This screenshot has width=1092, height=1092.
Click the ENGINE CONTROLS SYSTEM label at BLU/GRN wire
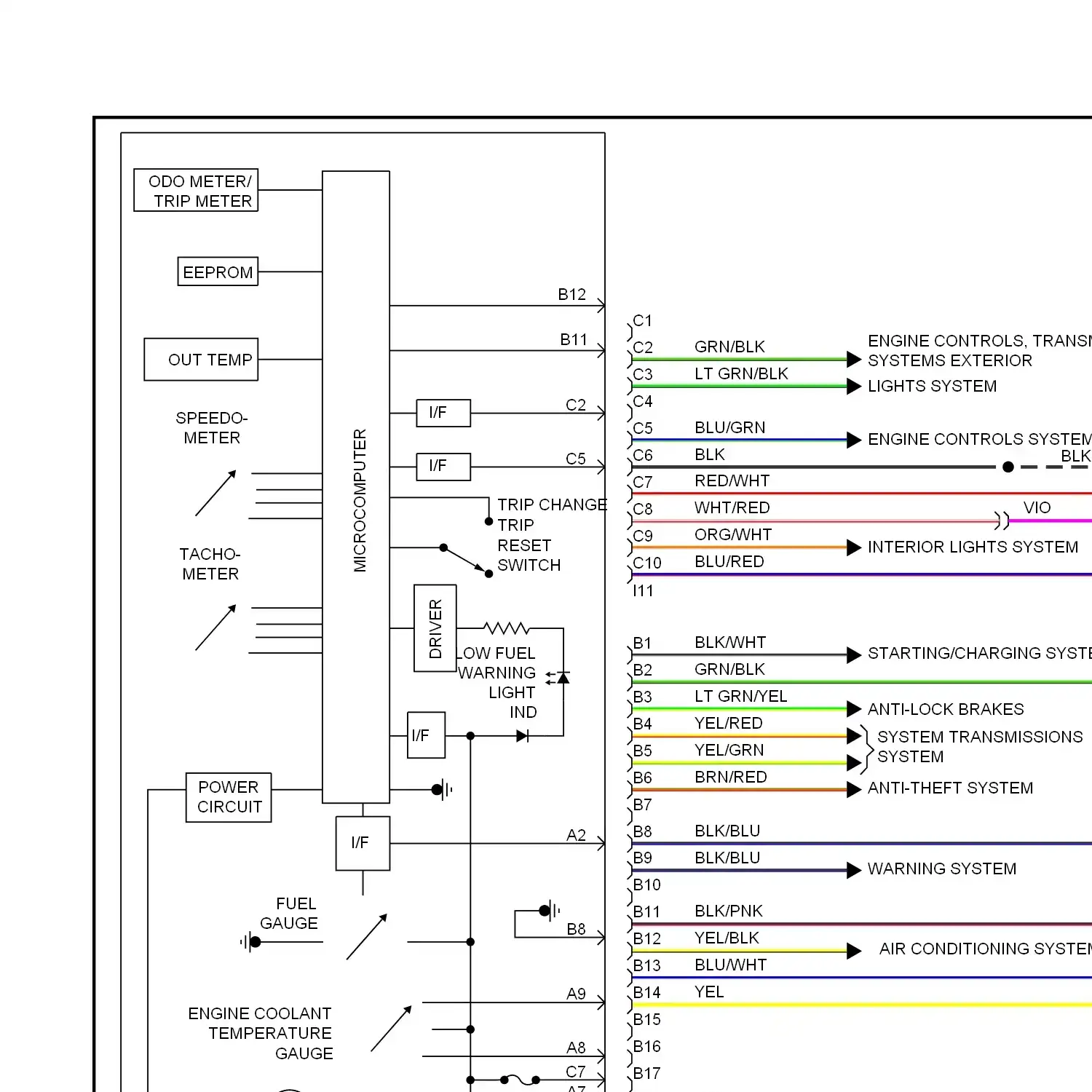[980, 439]
